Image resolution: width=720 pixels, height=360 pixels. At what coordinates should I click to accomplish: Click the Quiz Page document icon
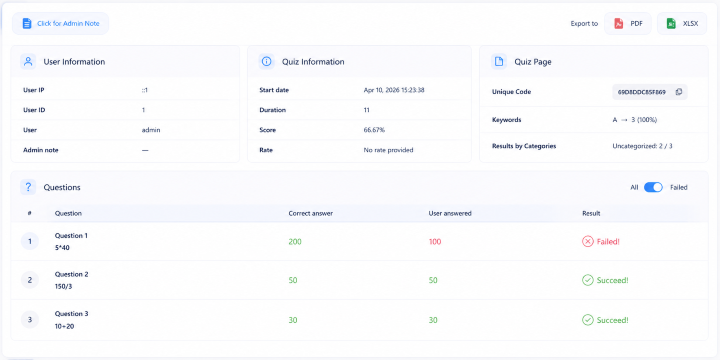(499, 62)
